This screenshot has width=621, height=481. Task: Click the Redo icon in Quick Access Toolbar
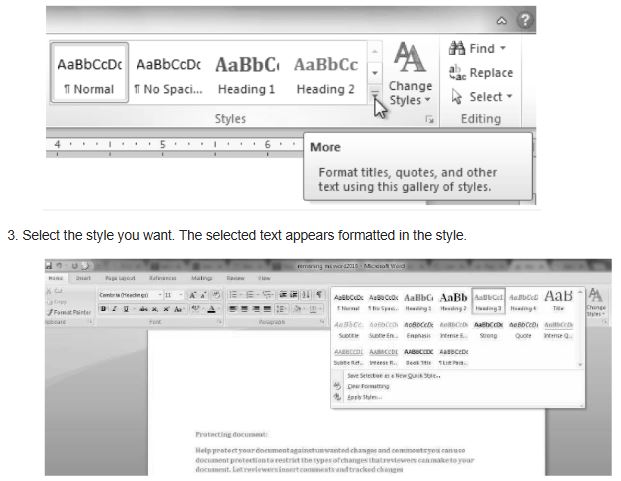pyautogui.click(x=74, y=265)
